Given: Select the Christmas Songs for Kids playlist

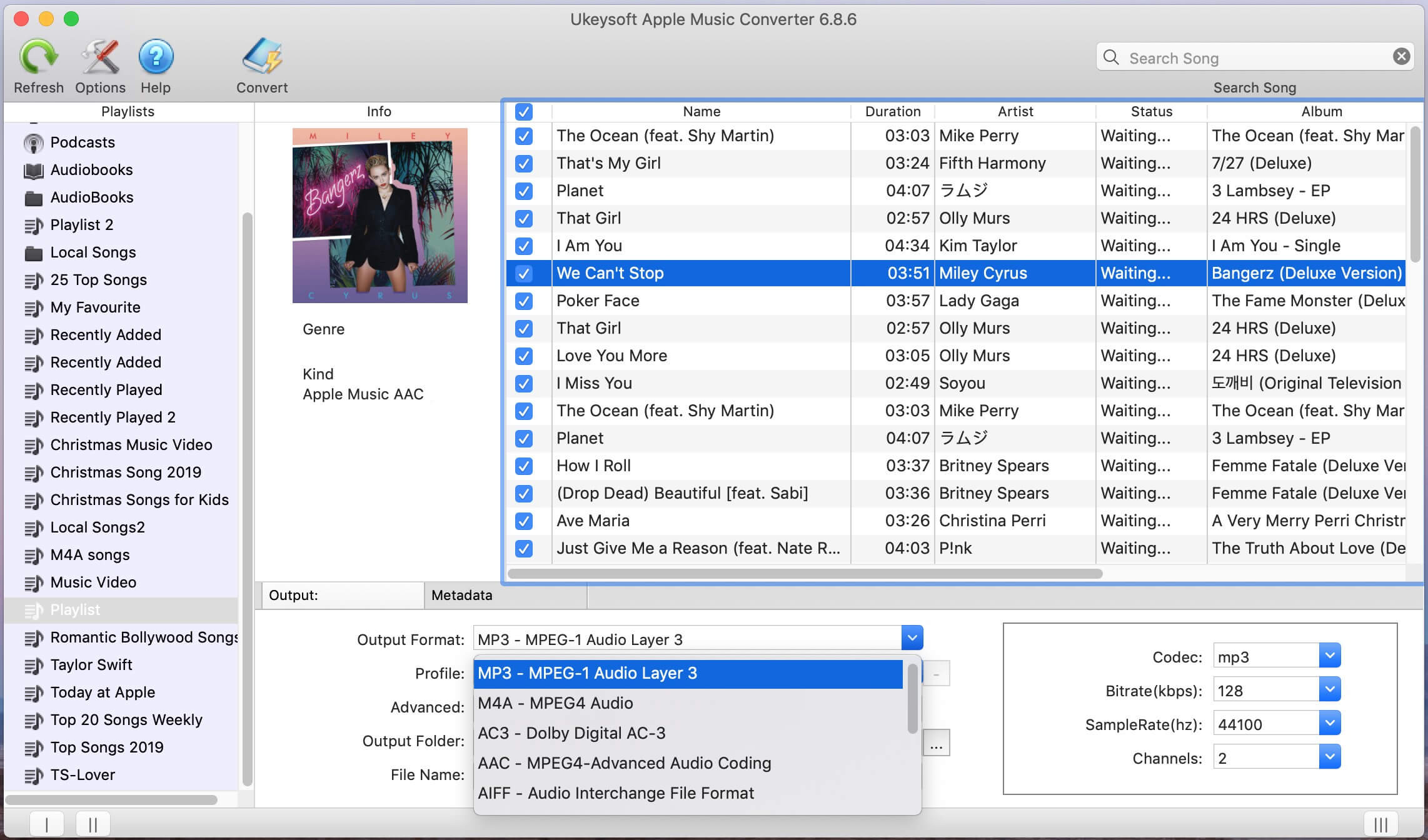Looking at the screenshot, I should tap(139, 499).
